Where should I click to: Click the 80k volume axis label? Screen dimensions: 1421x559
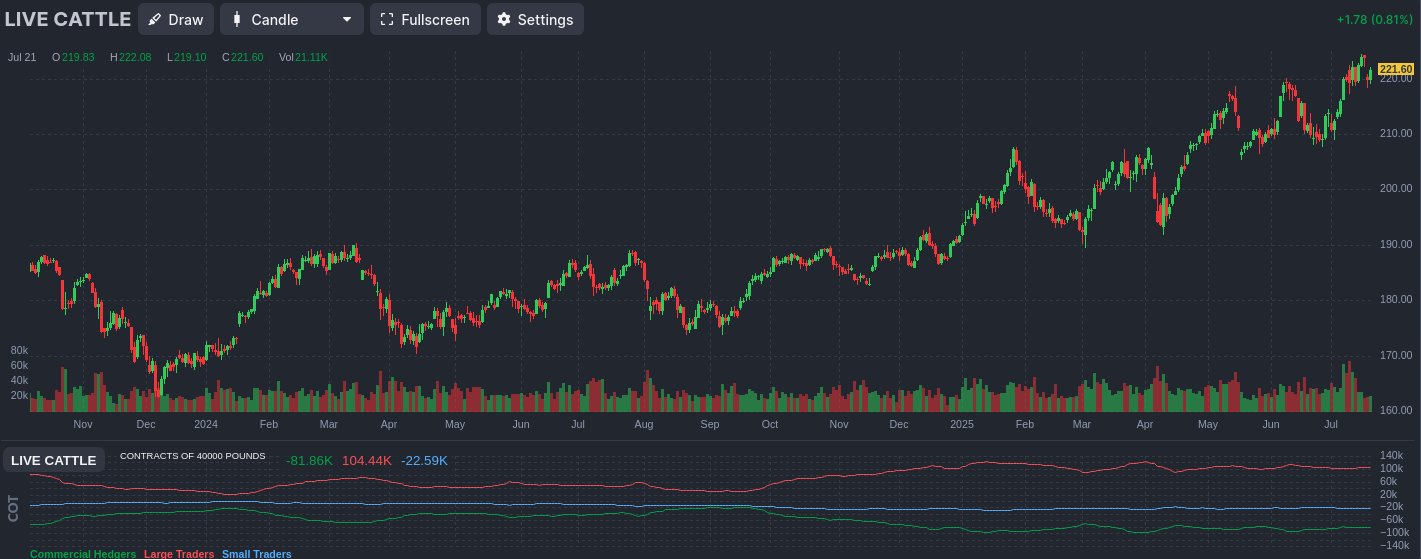pos(19,350)
